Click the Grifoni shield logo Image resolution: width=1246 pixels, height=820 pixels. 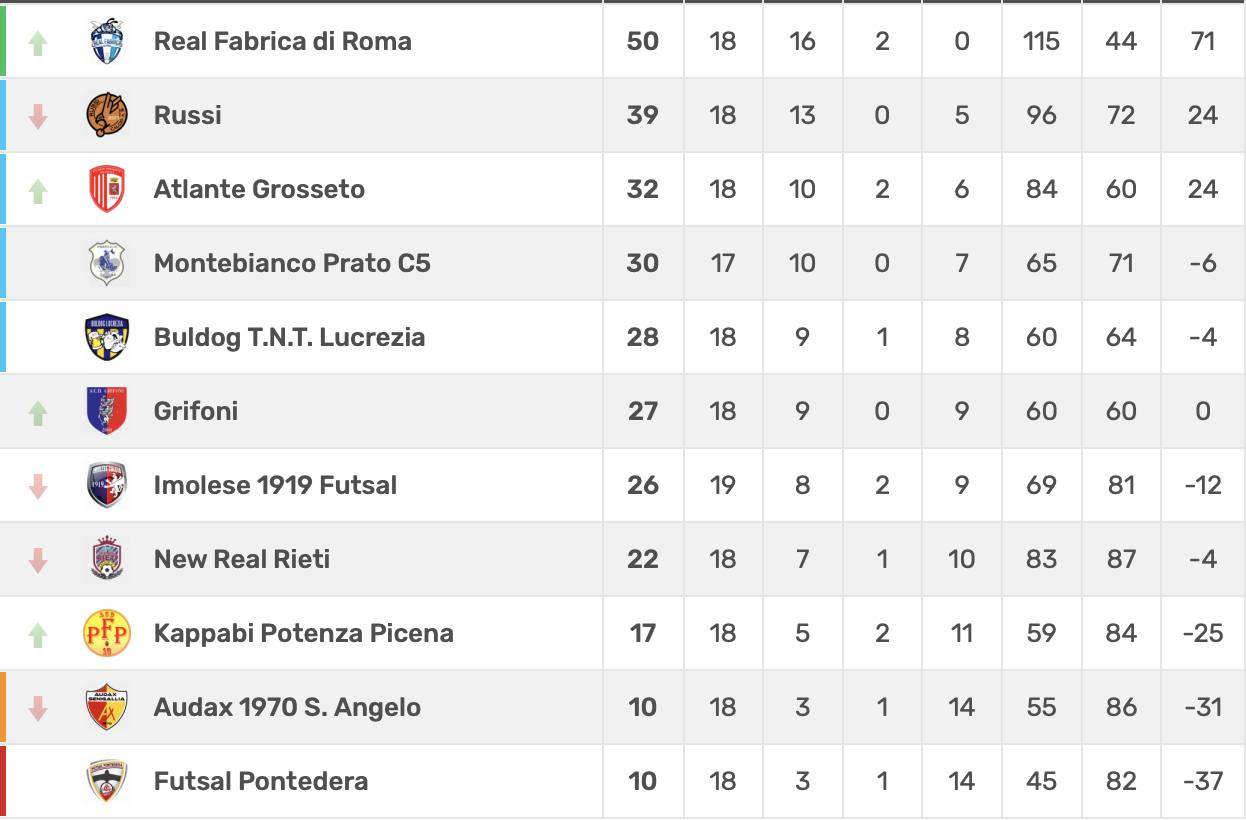[107, 411]
